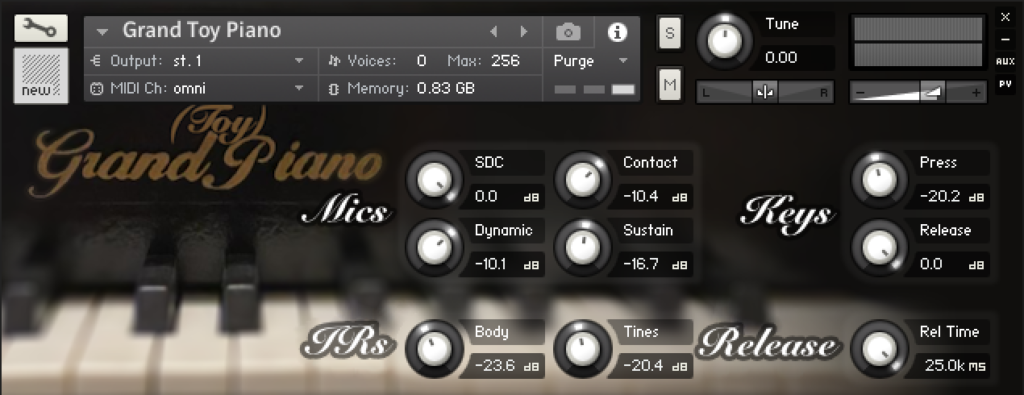Solo the instrument with S button
This screenshot has width=1024, height=395.
pos(669,32)
